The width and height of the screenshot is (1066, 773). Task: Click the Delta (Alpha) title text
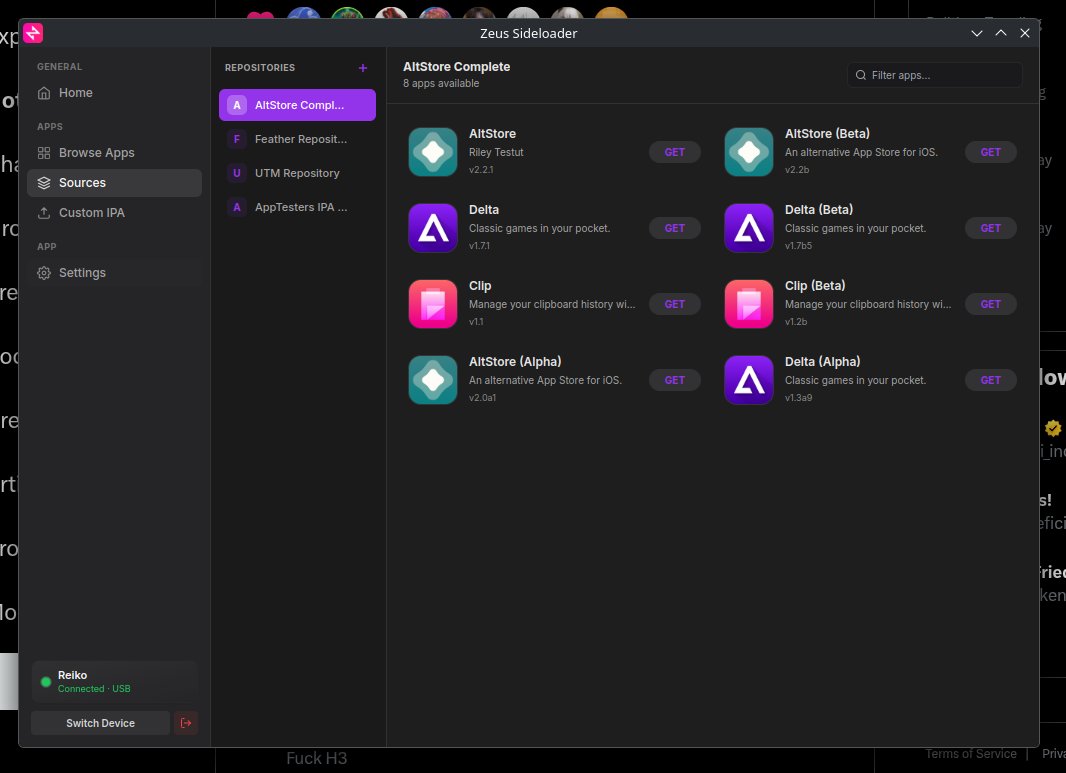822,362
